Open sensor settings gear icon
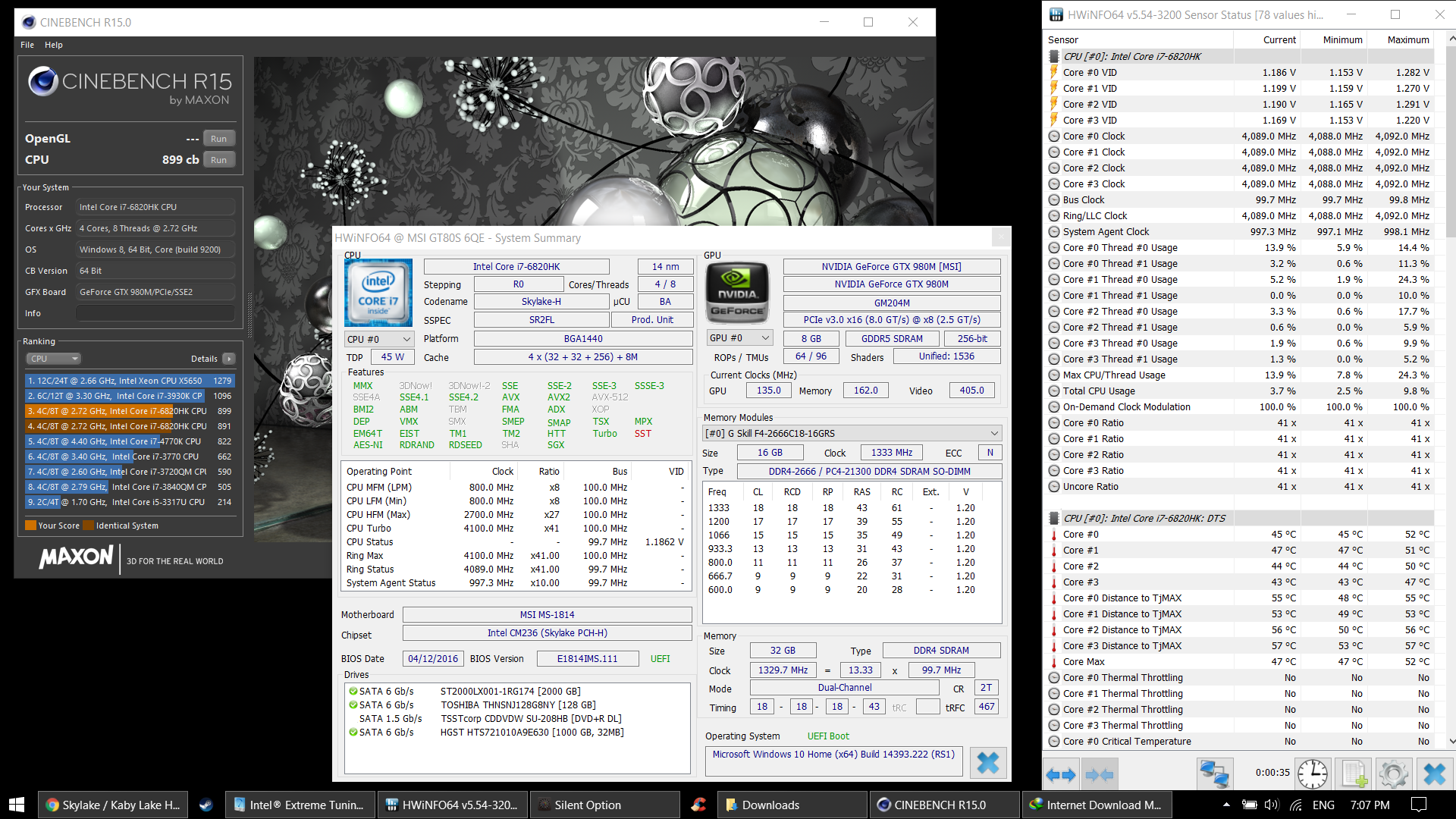This screenshot has height=819, width=1456. (x=1393, y=775)
